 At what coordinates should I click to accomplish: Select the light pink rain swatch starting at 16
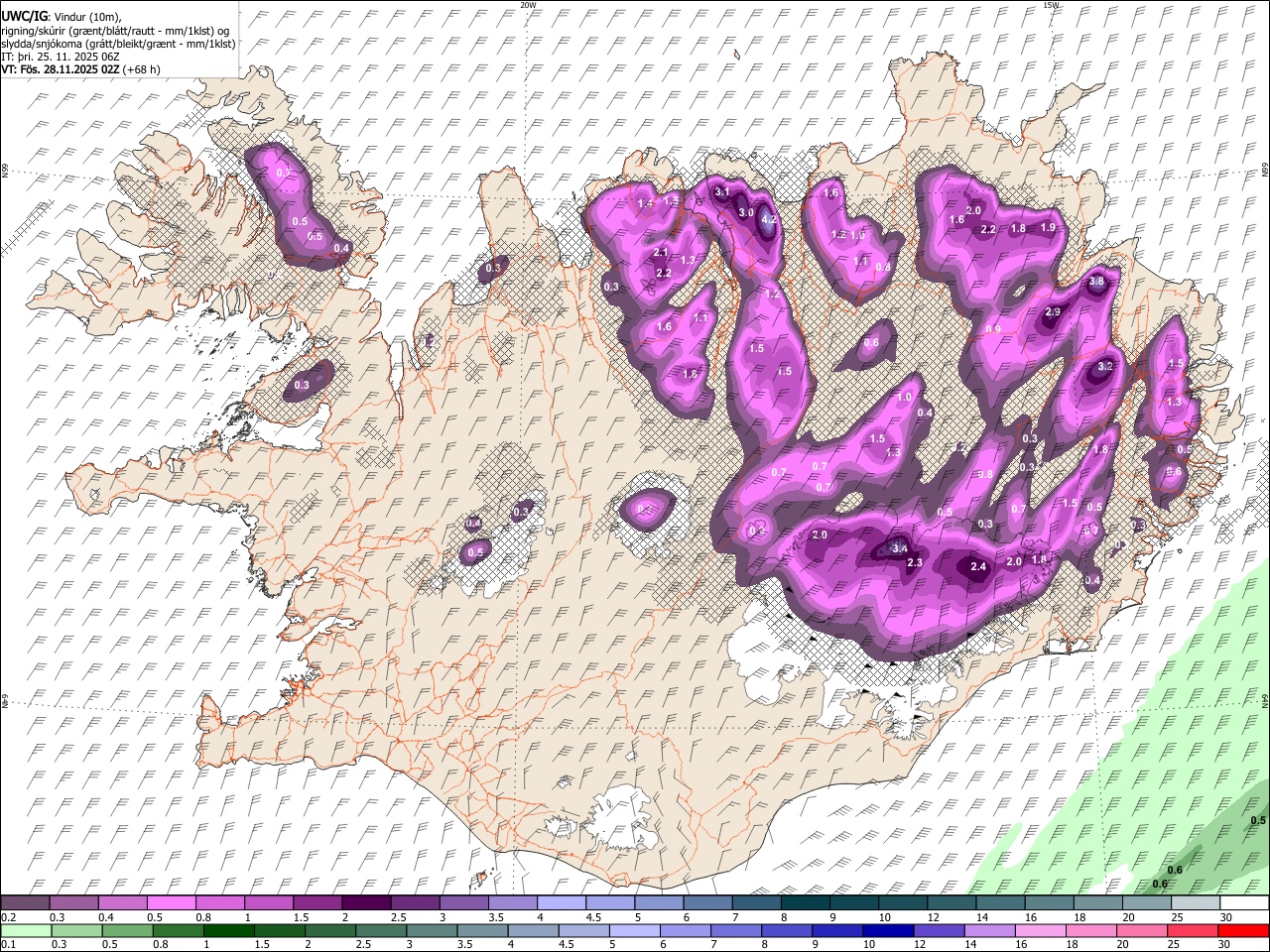1040,931
